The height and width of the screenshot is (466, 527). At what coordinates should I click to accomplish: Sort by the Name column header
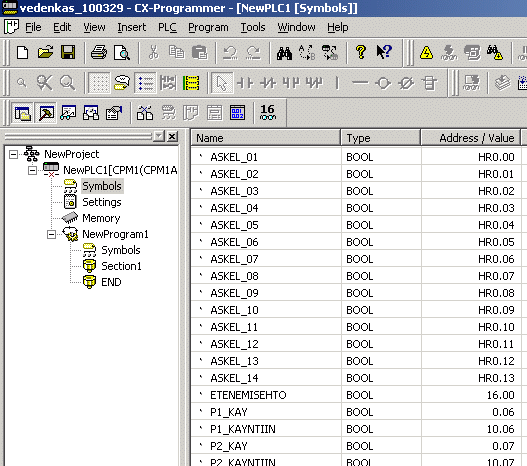pyautogui.click(x=266, y=138)
